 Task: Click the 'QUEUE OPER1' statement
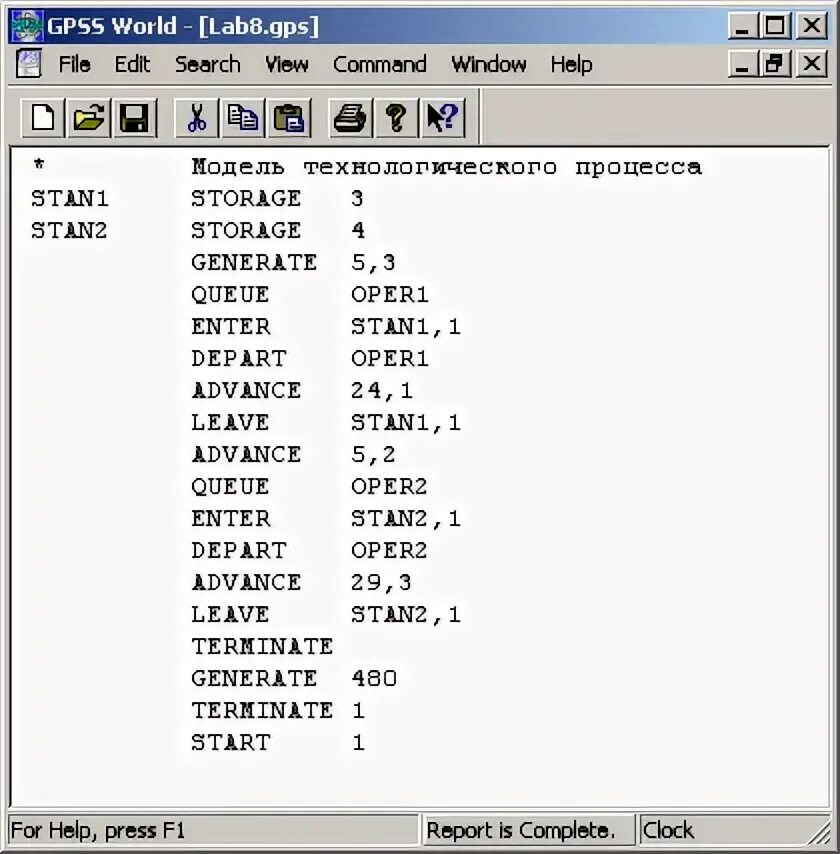(309, 295)
